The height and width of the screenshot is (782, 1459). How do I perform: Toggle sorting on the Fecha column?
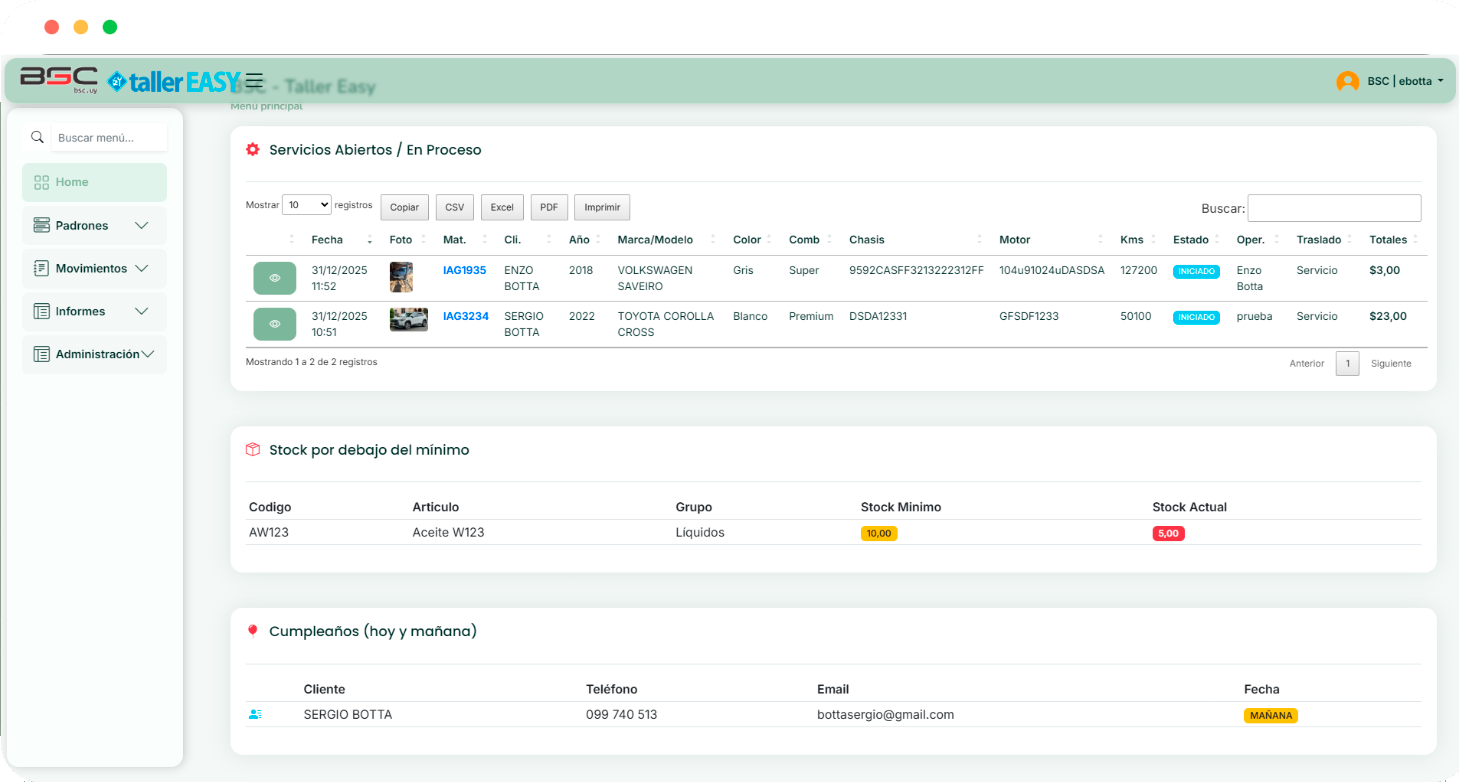pos(328,239)
